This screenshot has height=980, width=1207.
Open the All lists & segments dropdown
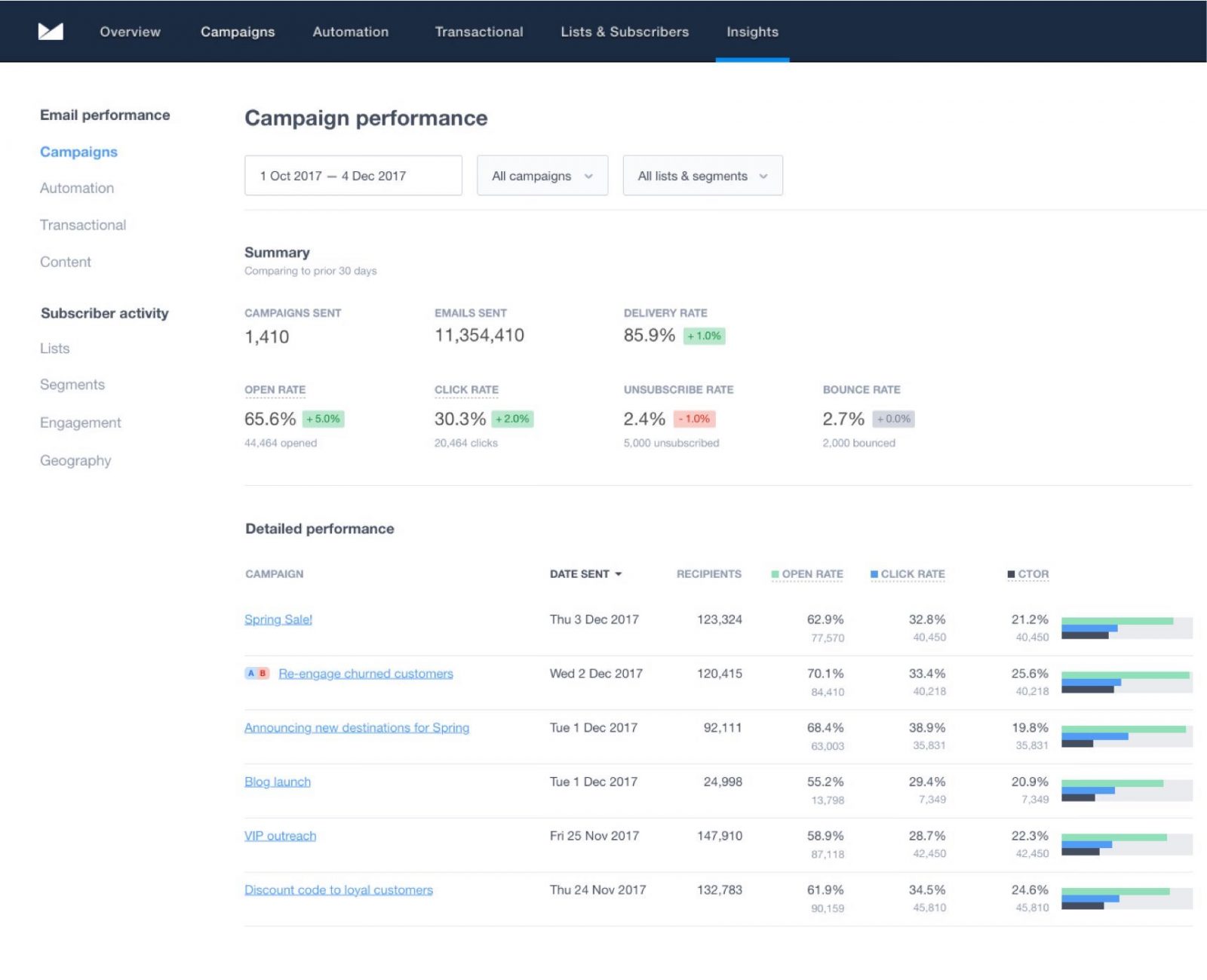[x=702, y=175]
